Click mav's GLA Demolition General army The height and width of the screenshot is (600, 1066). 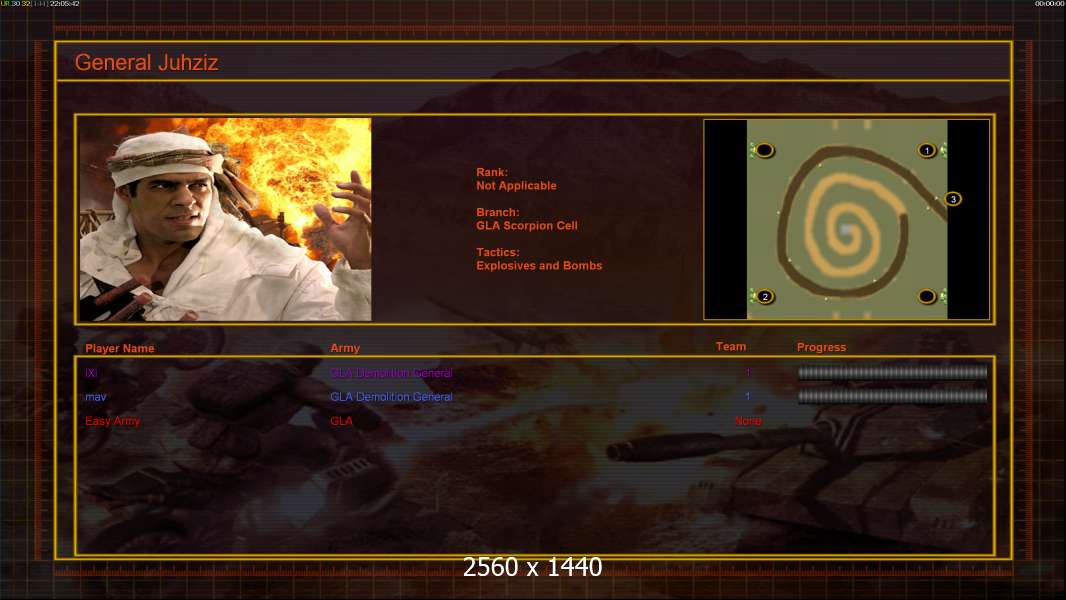pos(391,397)
